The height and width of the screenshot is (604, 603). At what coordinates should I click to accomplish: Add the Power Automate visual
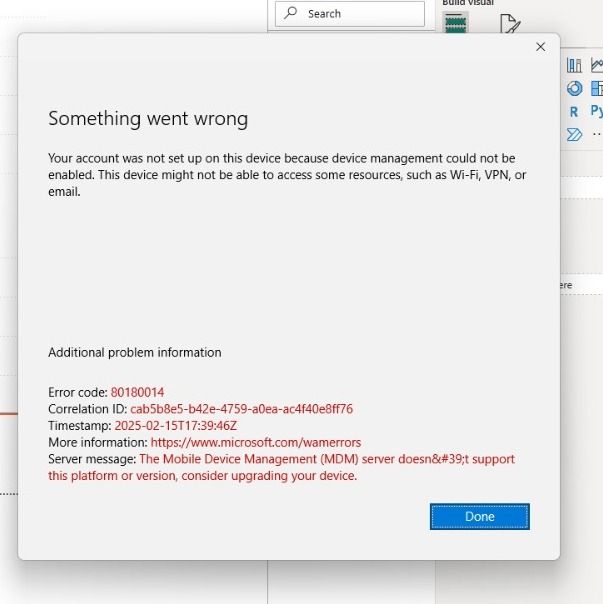(574, 135)
